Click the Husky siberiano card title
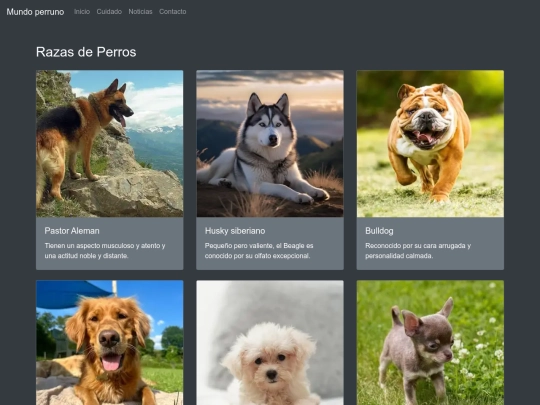Image resolution: width=540 pixels, height=405 pixels. pos(235,231)
